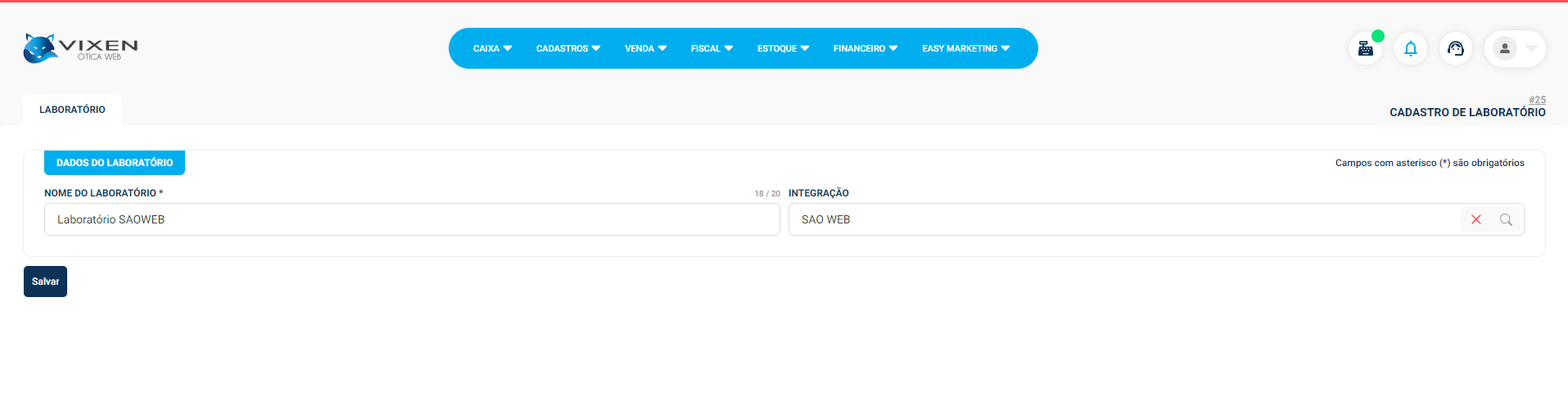Open the CAIXA dropdown menu
Image resolution: width=1568 pixels, height=401 pixels.
492,48
